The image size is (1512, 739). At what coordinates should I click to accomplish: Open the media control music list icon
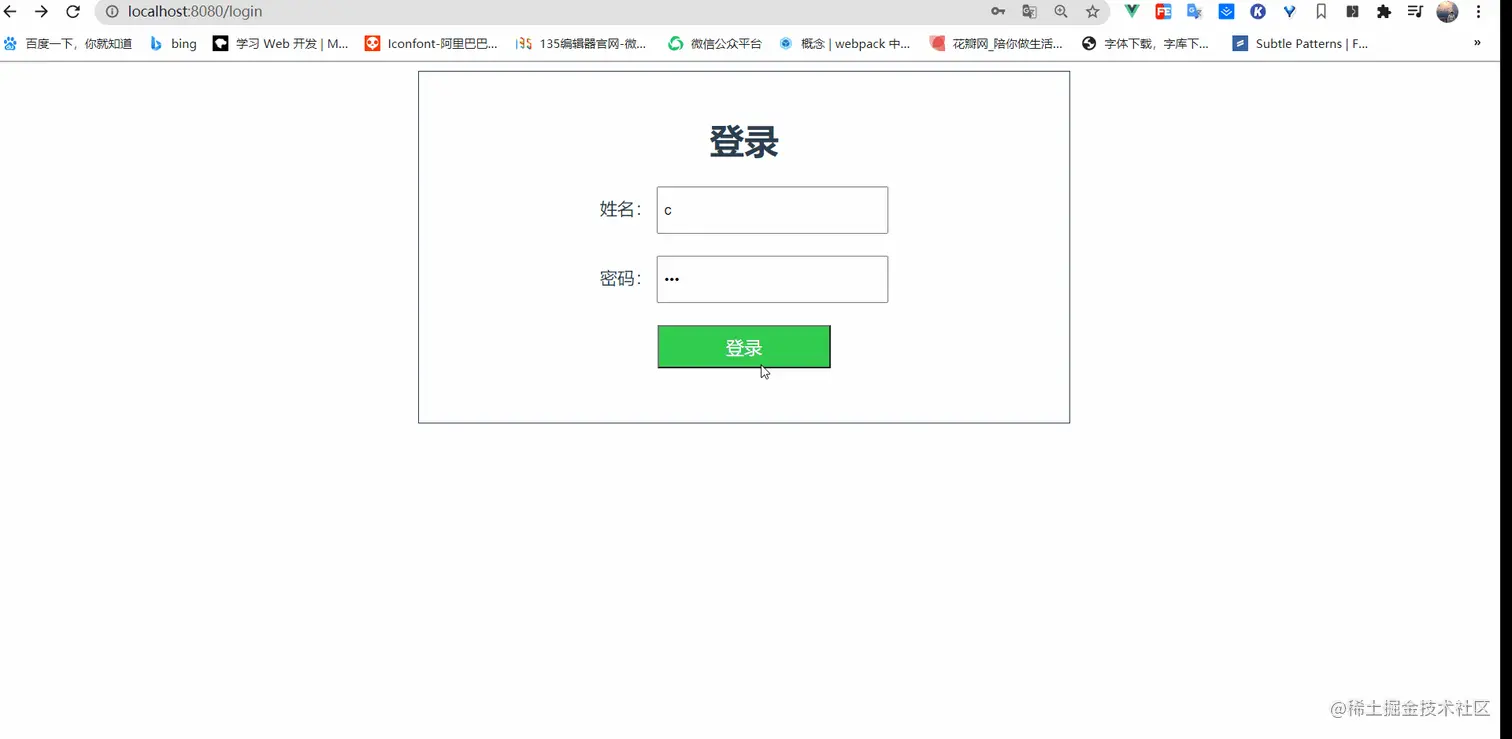(1415, 12)
